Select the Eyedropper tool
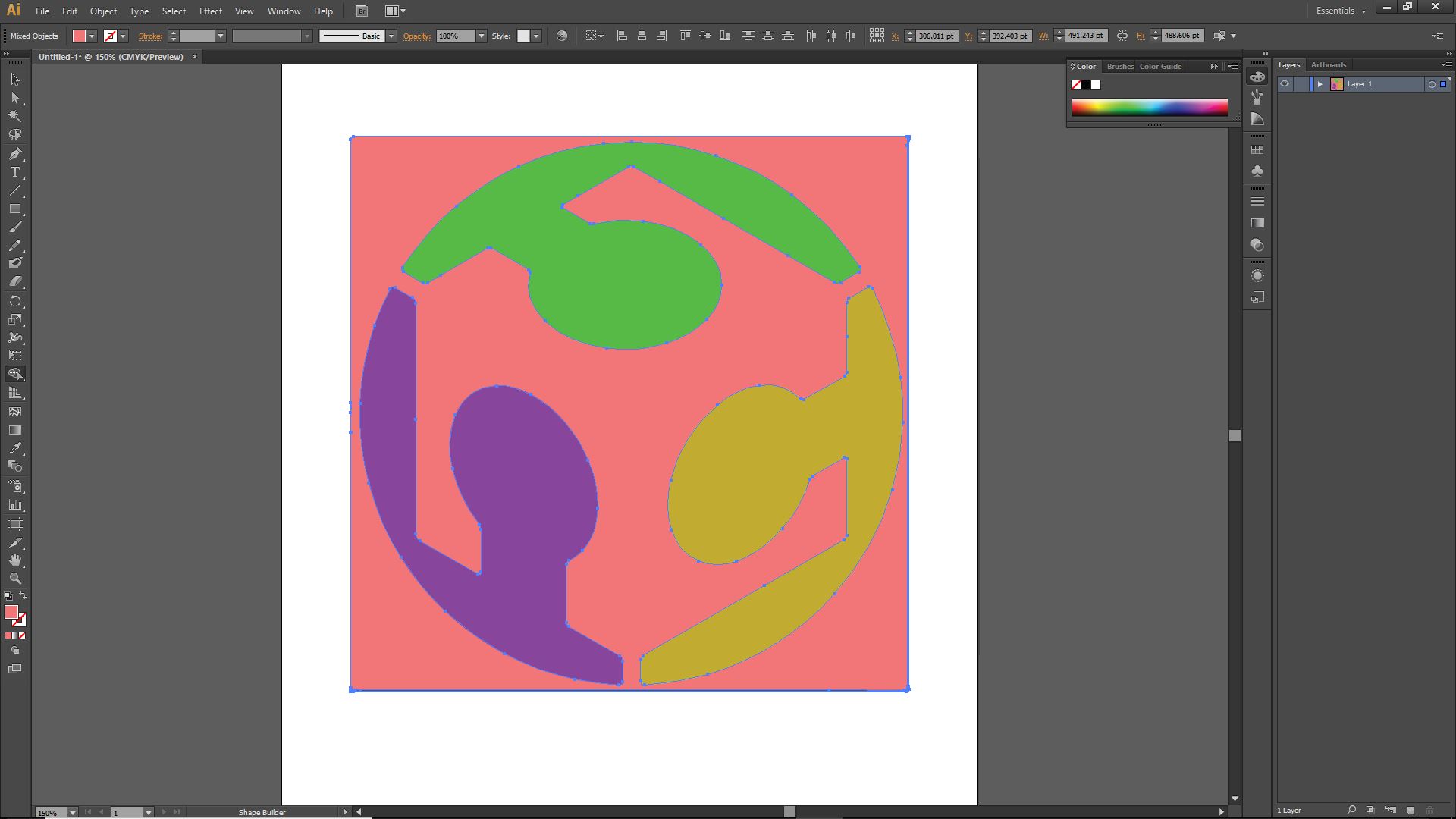Viewport: 1456px width, 819px height. (15, 448)
